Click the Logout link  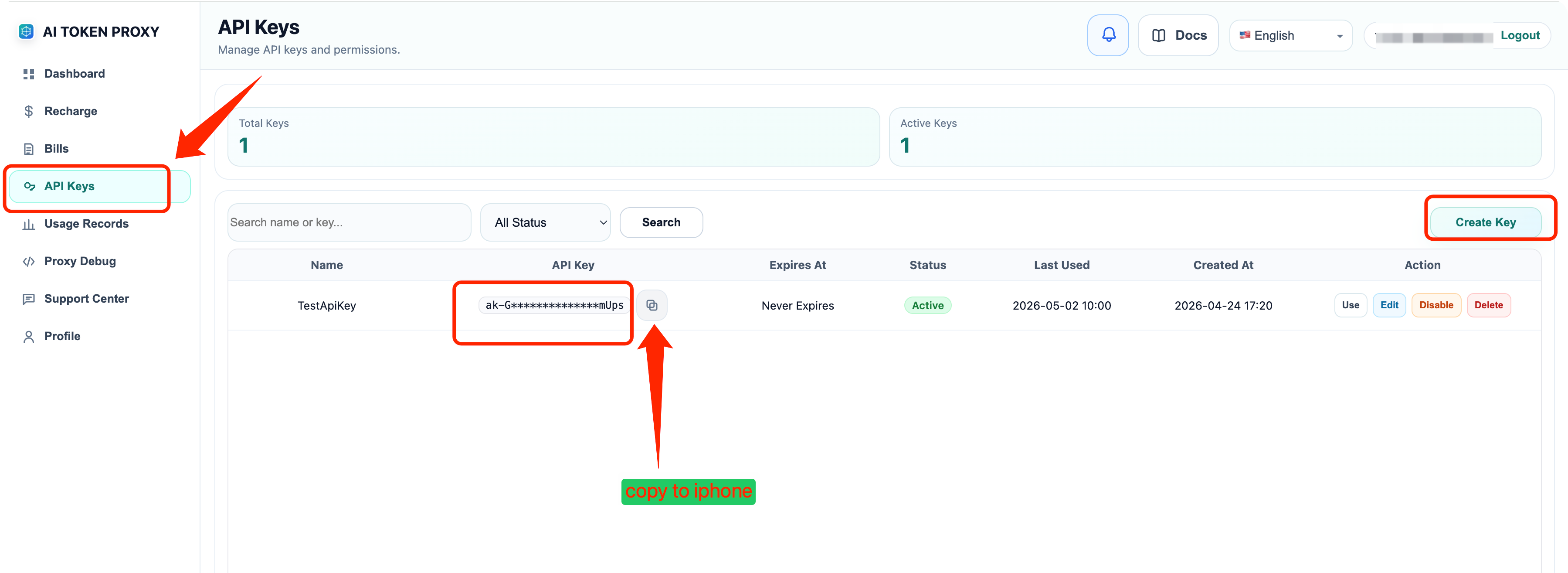tap(1520, 36)
